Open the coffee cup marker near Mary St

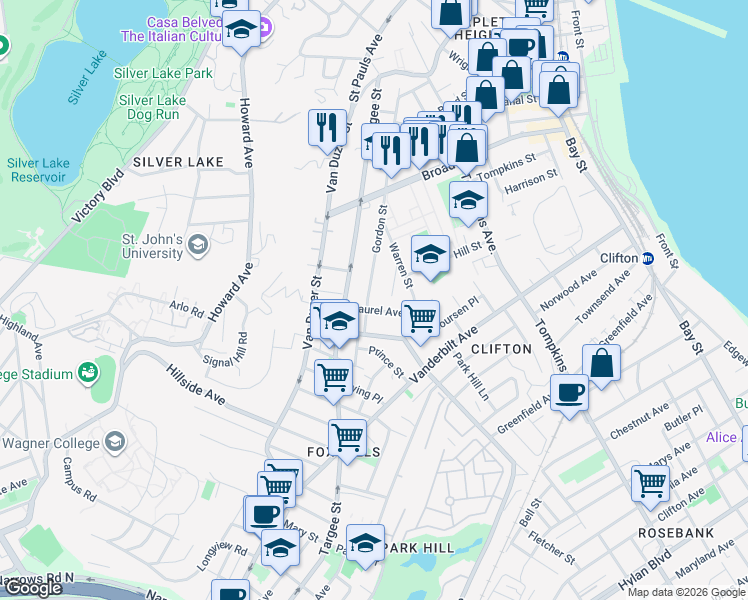(264, 515)
